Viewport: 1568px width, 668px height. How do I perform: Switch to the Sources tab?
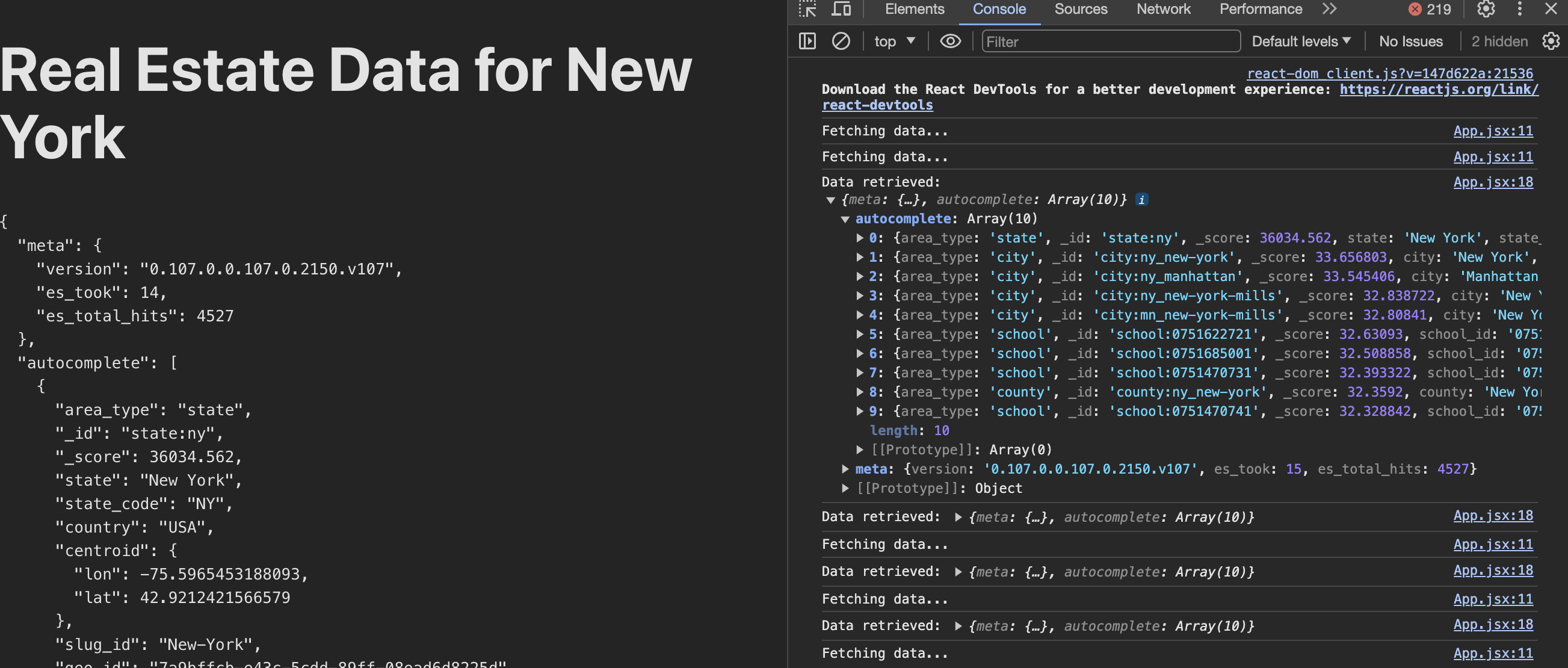[1081, 9]
